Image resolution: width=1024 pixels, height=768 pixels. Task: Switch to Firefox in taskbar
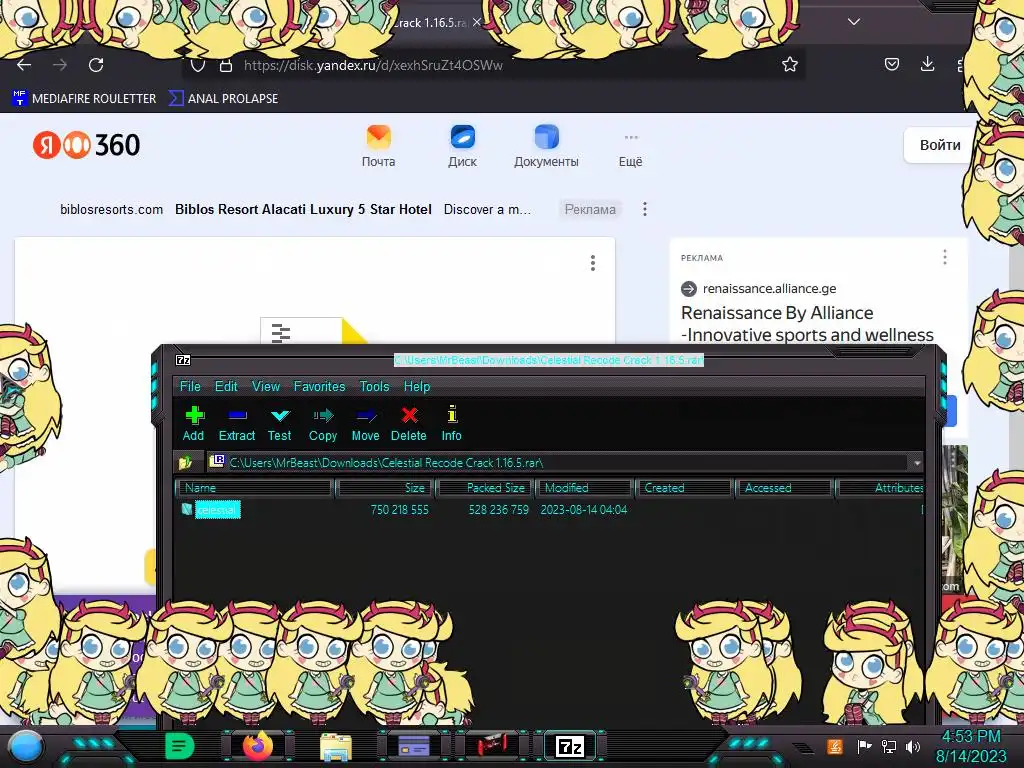[x=257, y=746]
